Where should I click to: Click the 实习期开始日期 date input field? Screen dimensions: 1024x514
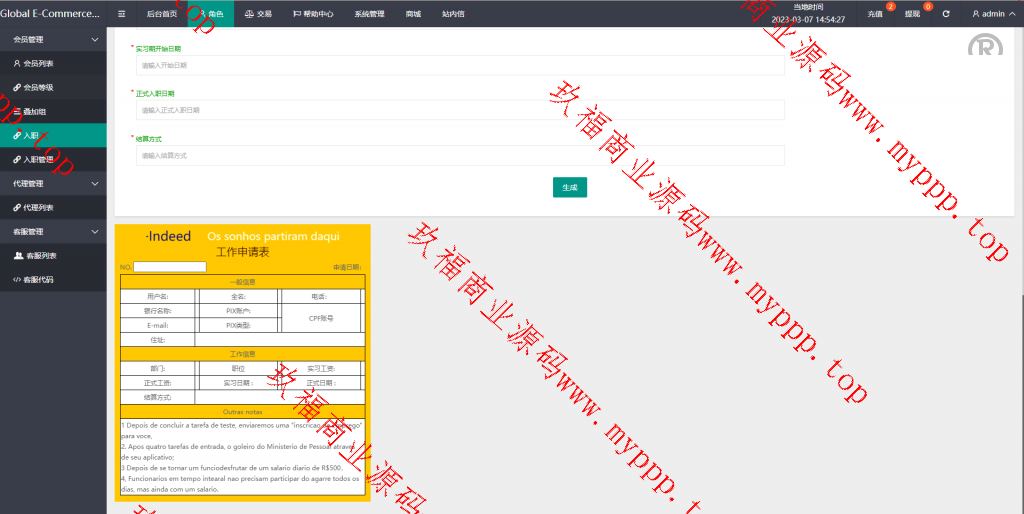click(460, 65)
